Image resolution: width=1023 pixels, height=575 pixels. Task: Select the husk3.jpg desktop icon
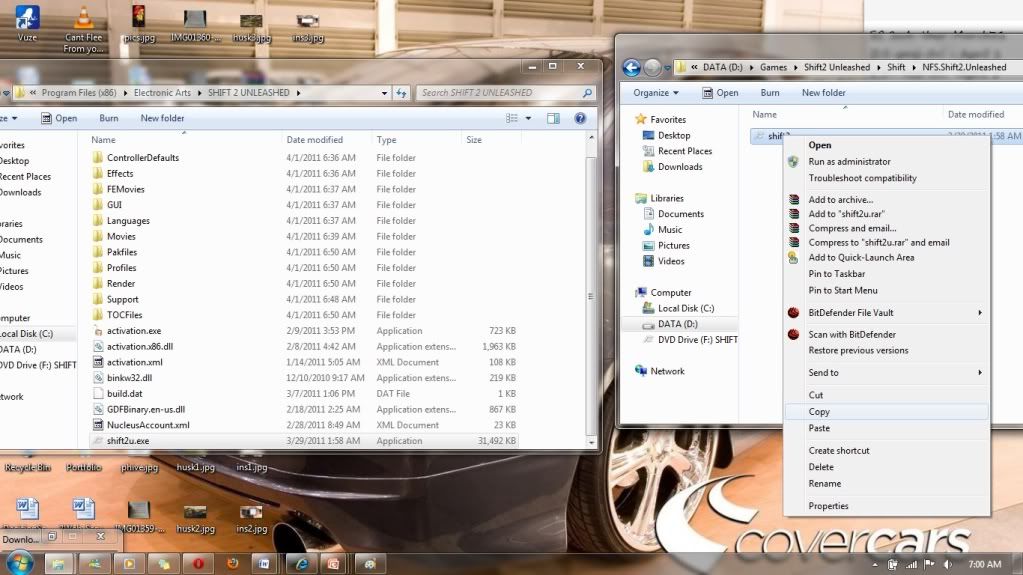pyautogui.click(x=251, y=27)
